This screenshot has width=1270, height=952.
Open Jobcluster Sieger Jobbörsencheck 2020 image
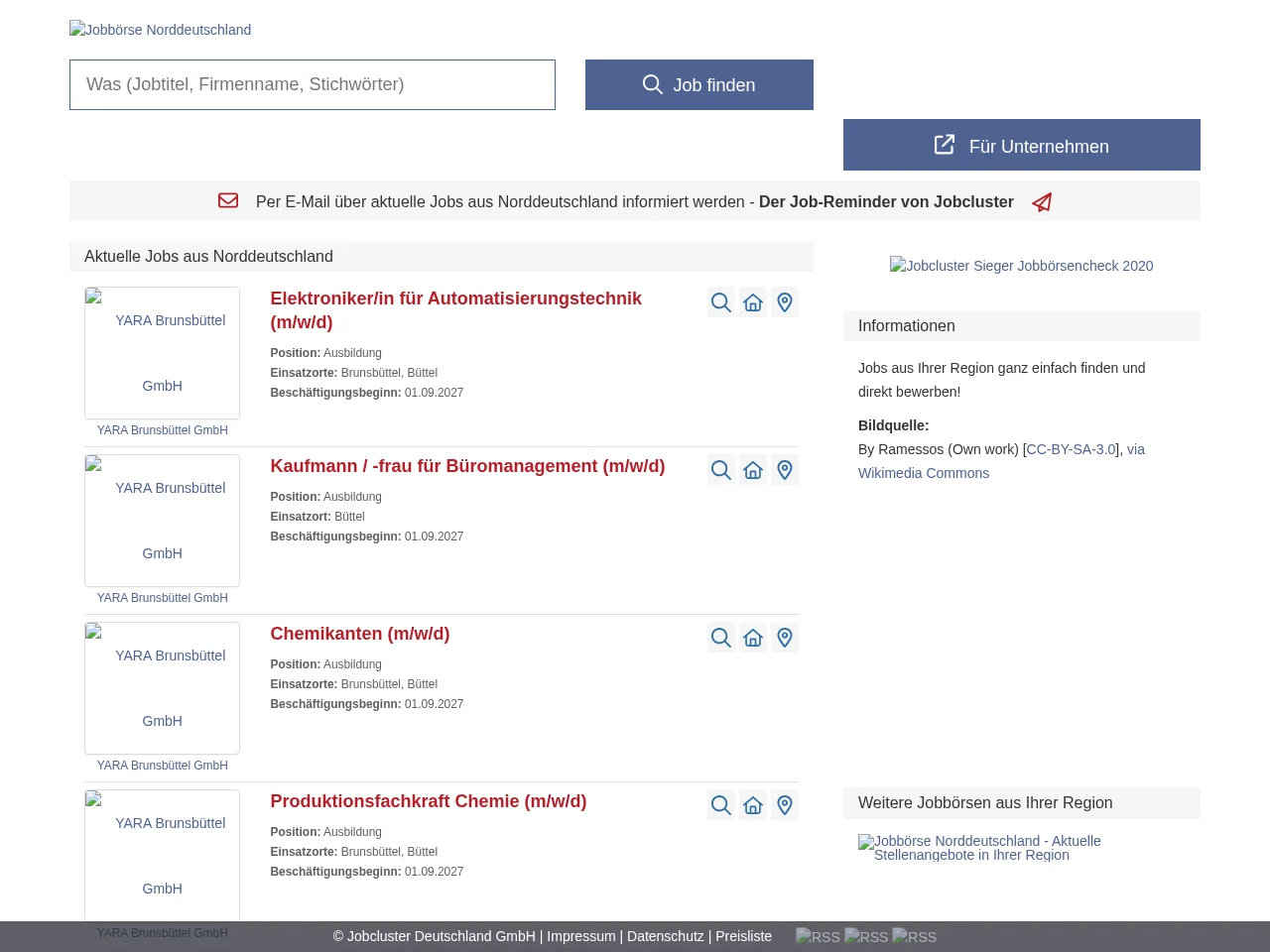point(1021,266)
